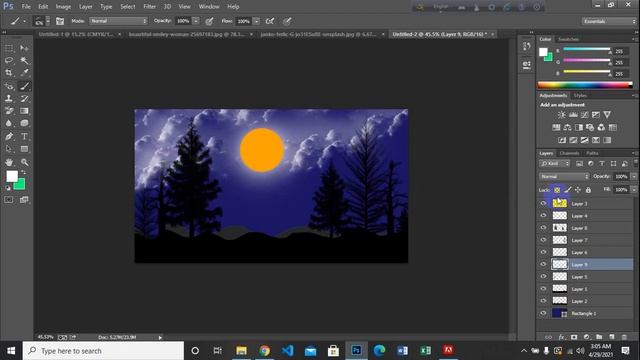Viewport: 640px width, 360px height.
Task: Select the Hand tool
Action: coord(9,162)
